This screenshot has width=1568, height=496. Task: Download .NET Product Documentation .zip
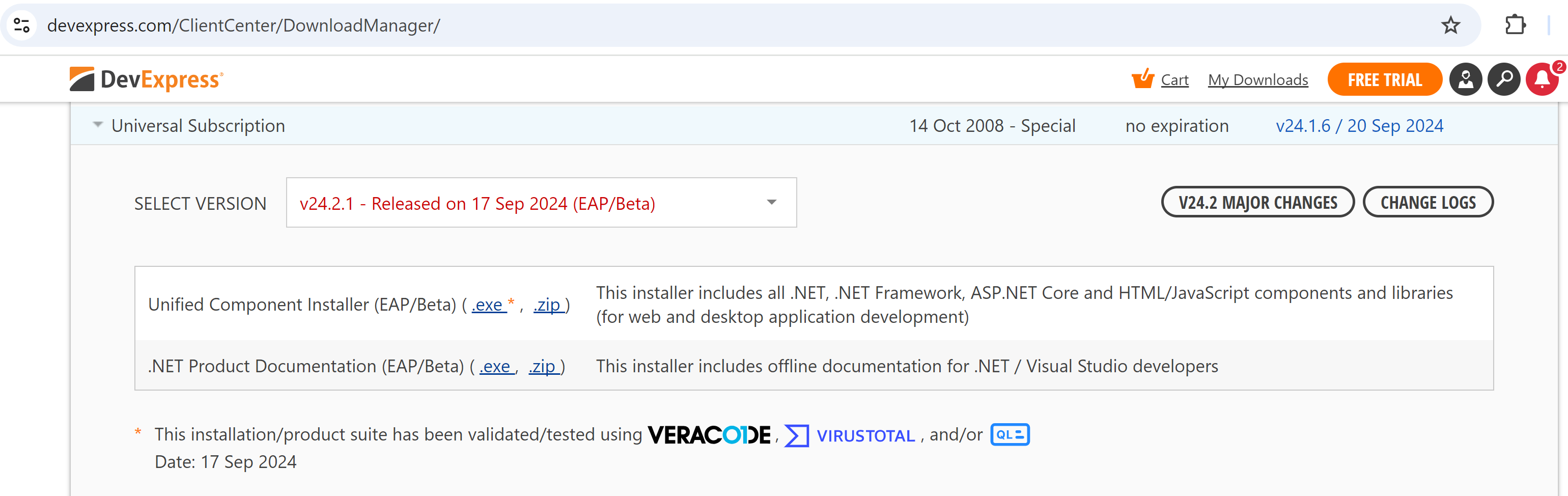(x=543, y=366)
